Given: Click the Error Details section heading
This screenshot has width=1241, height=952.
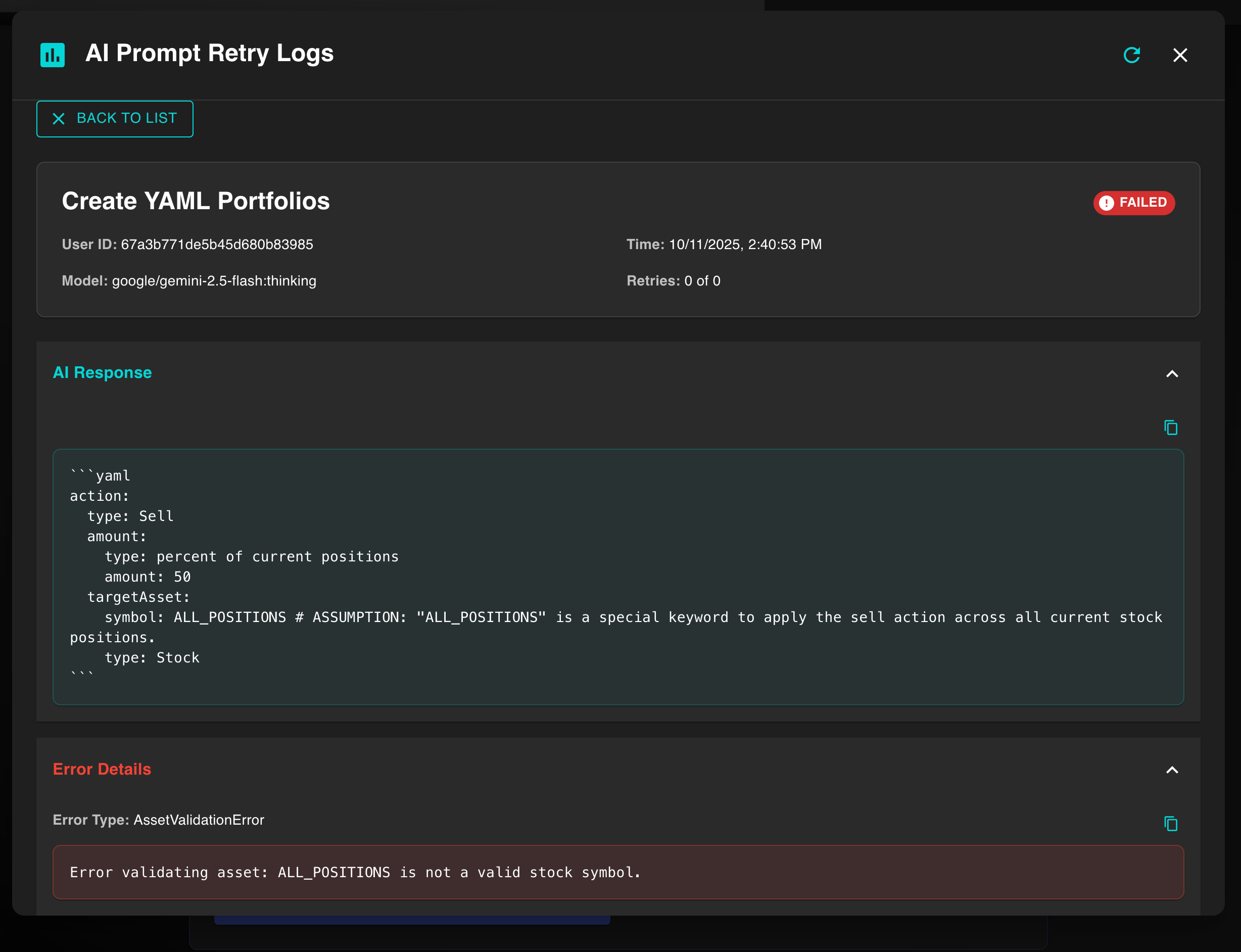Looking at the screenshot, I should [x=102, y=769].
